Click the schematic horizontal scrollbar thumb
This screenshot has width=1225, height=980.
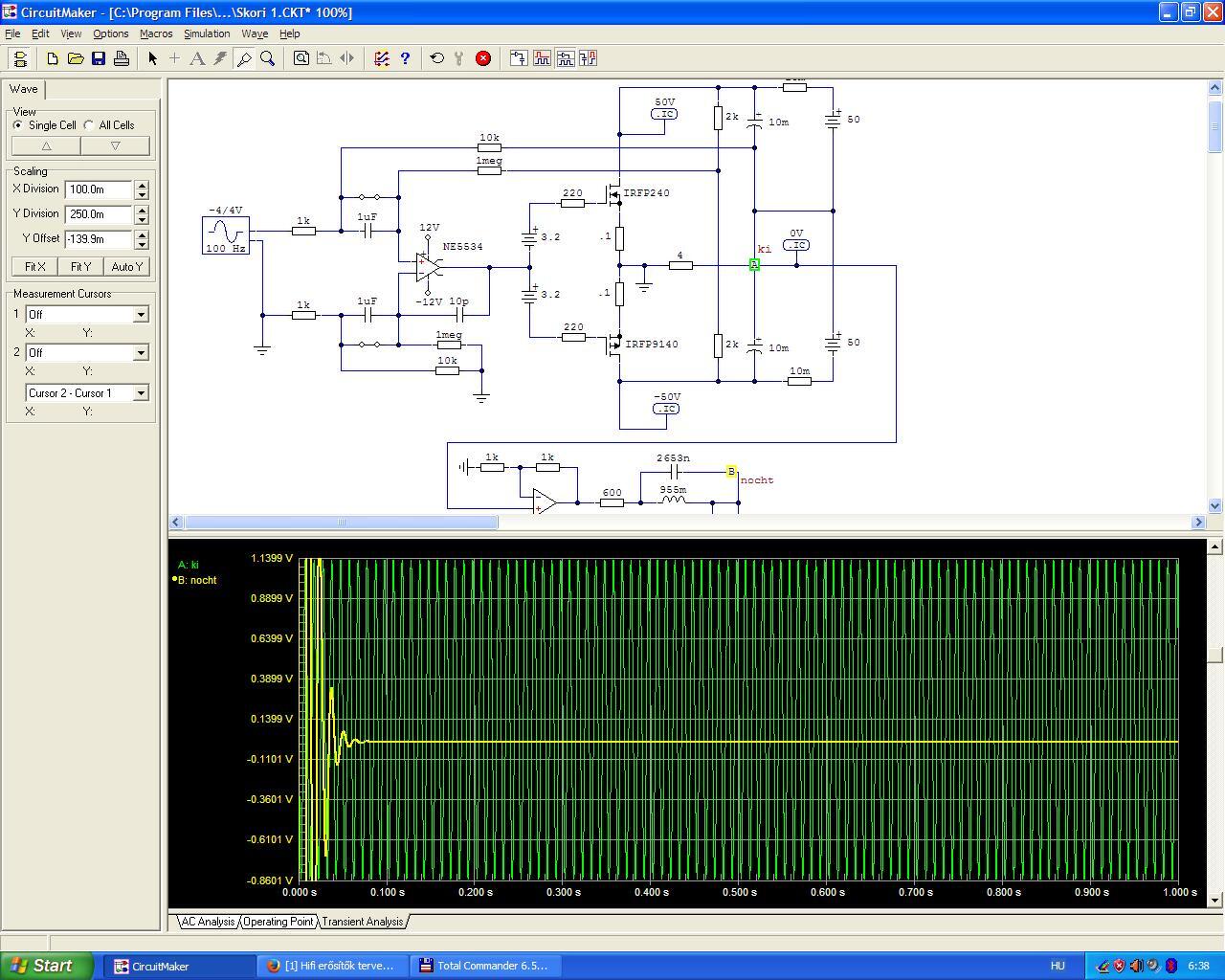tap(341, 523)
